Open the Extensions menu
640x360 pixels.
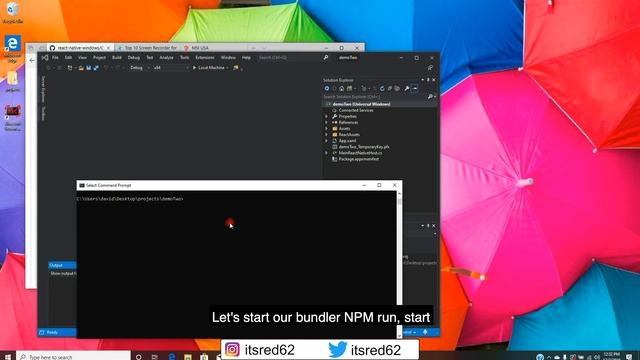point(205,58)
